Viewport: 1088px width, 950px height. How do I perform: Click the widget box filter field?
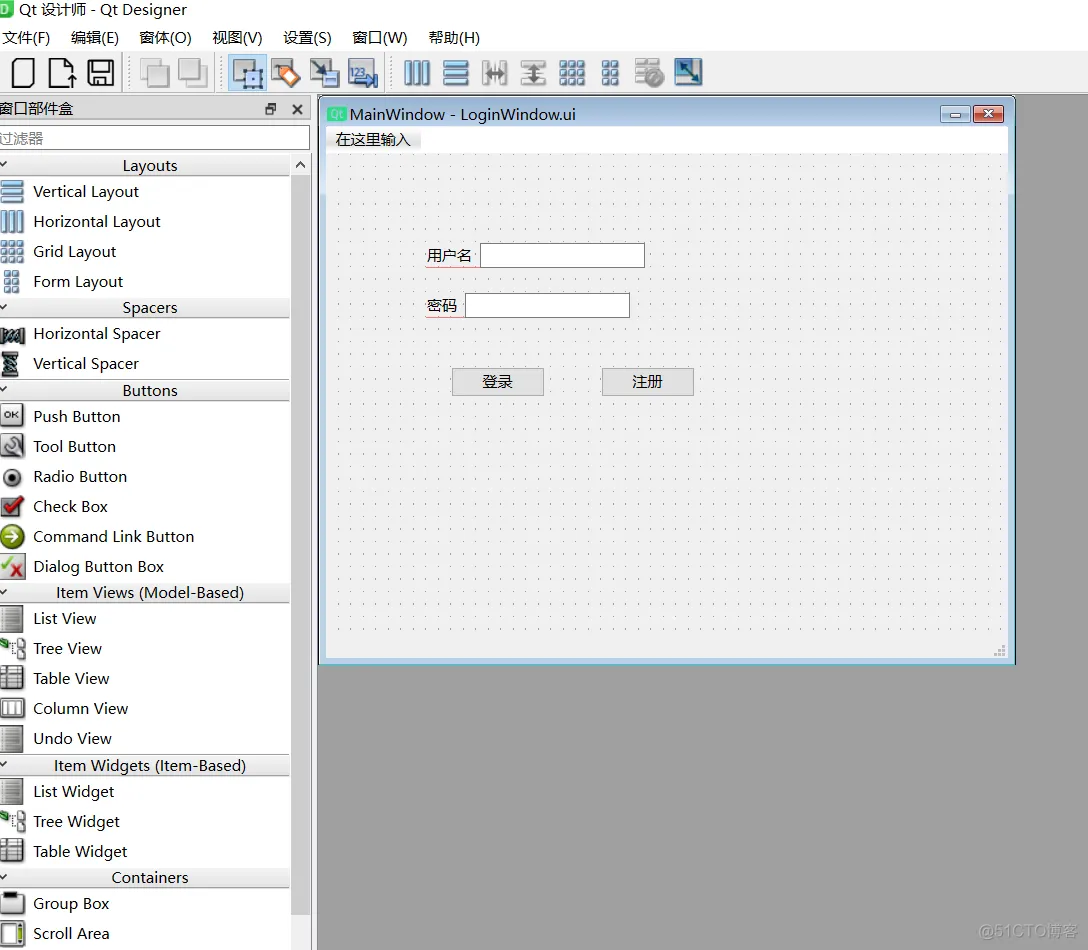click(x=154, y=138)
